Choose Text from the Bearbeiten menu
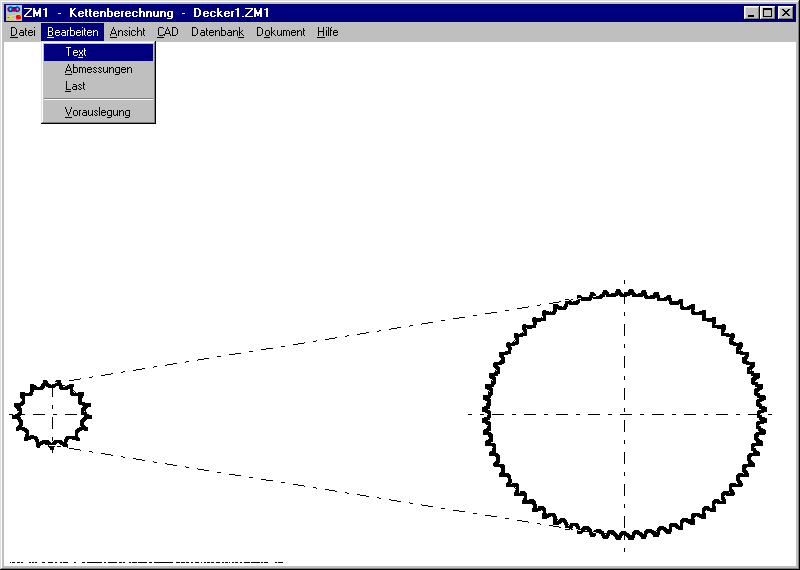 coord(98,52)
